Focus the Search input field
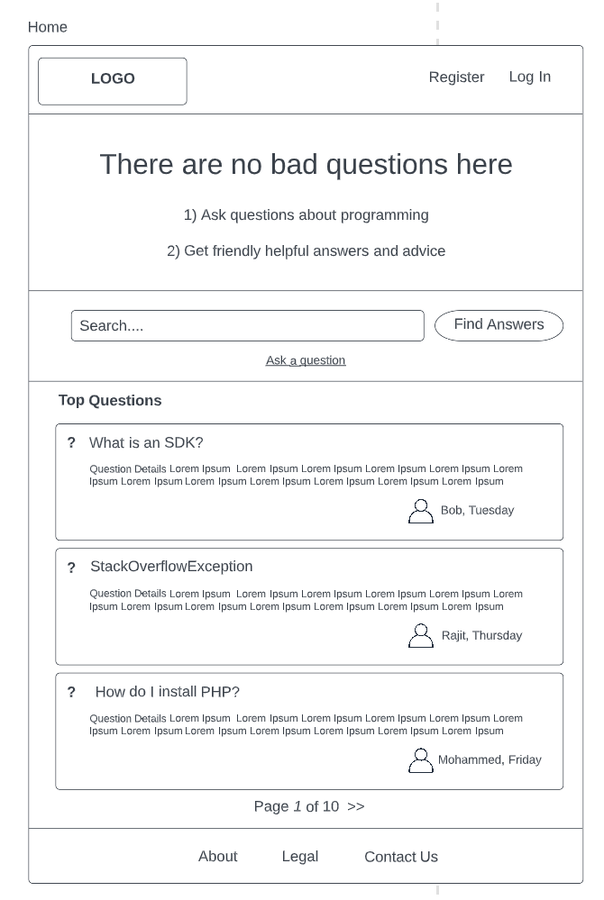Viewport: 604px width, 900px height. tap(247, 326)
